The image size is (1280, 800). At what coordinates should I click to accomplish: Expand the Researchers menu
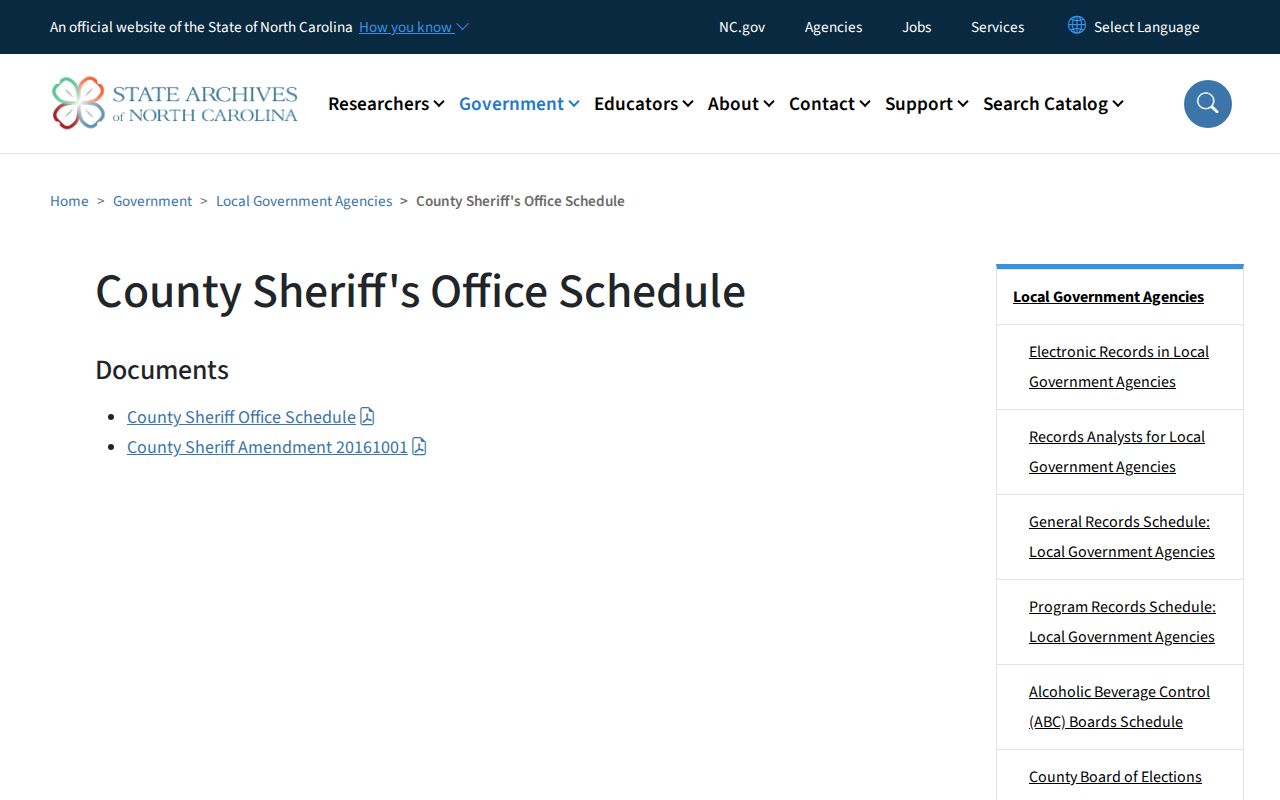pos(386,104)
